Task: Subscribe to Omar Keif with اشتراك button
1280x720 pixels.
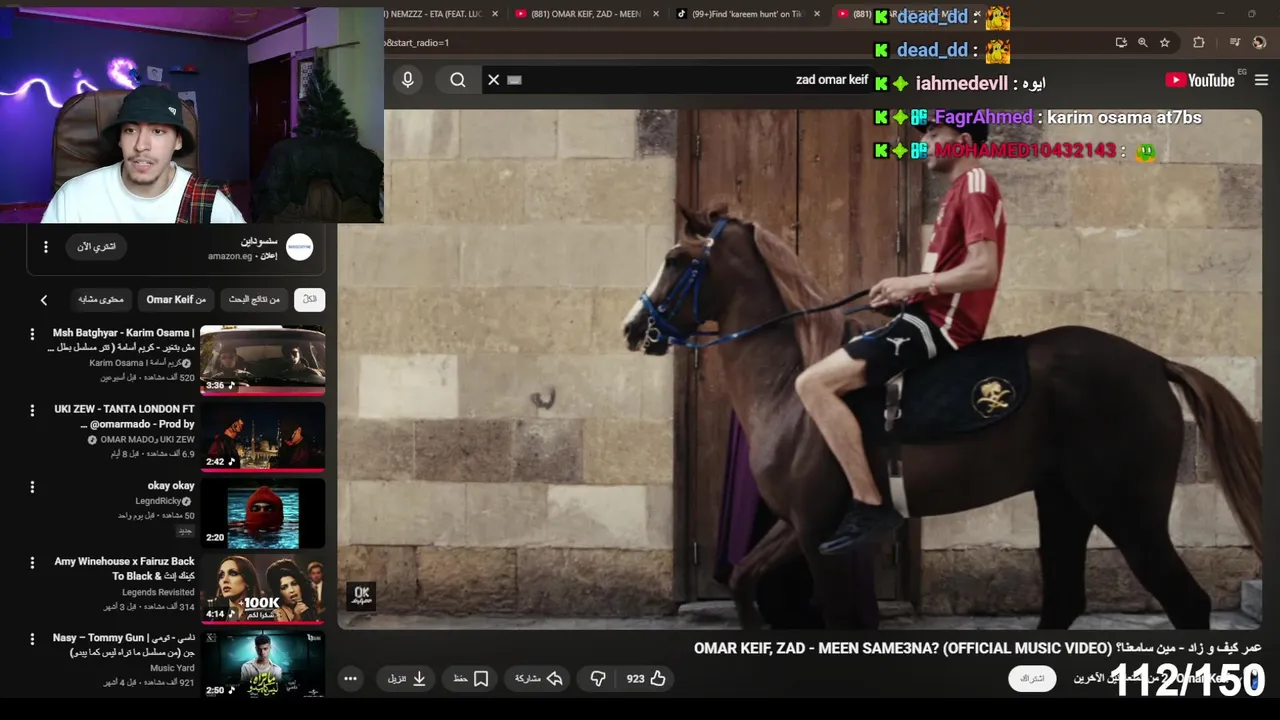Action: (x=1032, y=678)
